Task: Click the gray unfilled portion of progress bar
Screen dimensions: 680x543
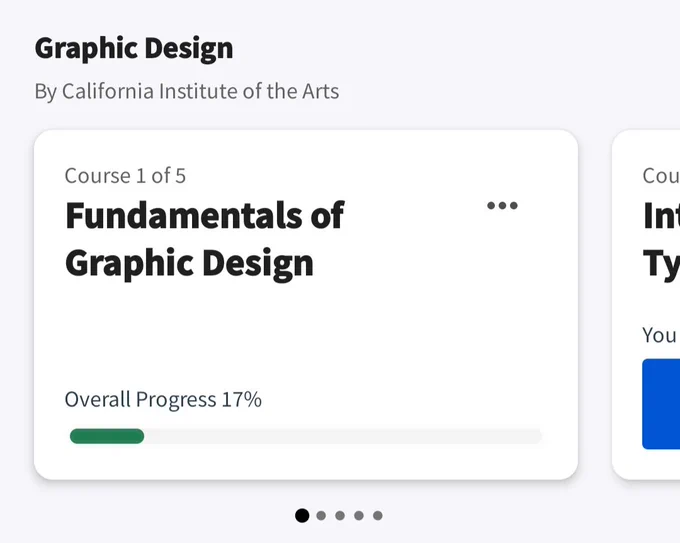Action: [x=343, y=436]
